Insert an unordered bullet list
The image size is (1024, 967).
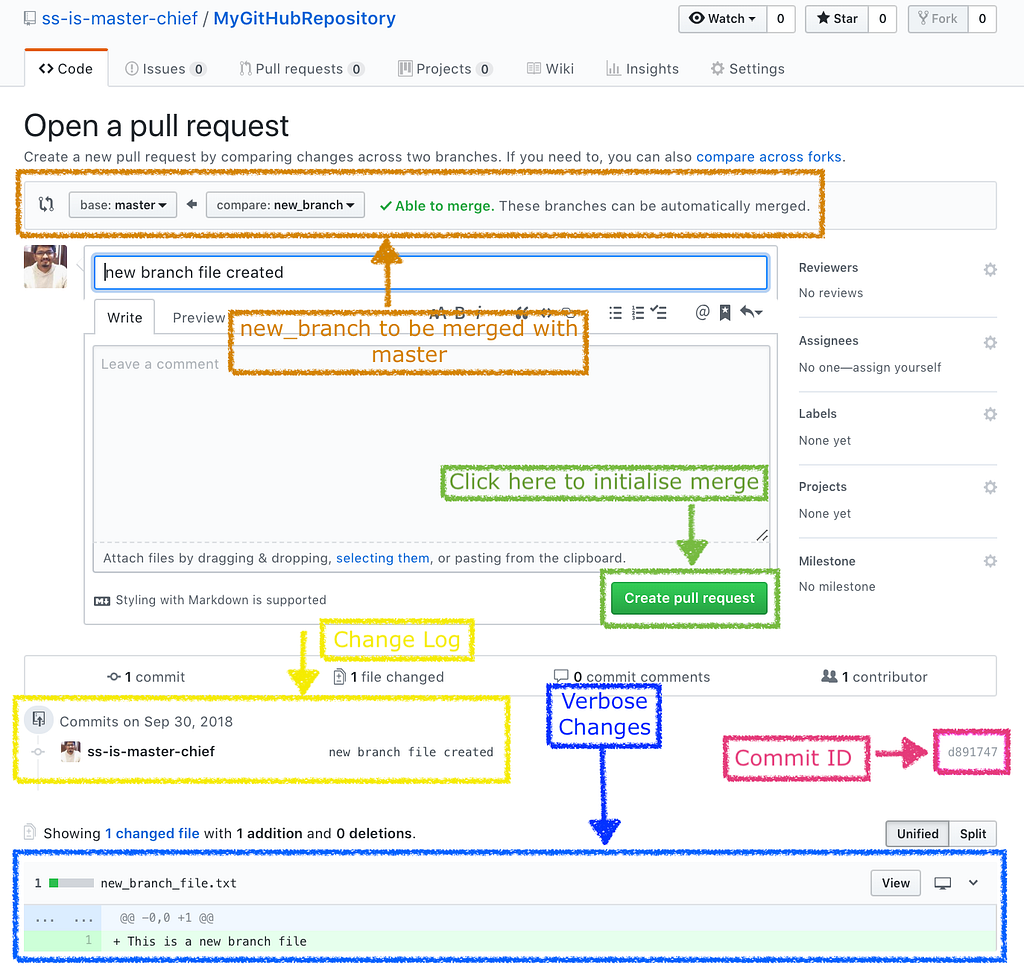click(615, 313)
